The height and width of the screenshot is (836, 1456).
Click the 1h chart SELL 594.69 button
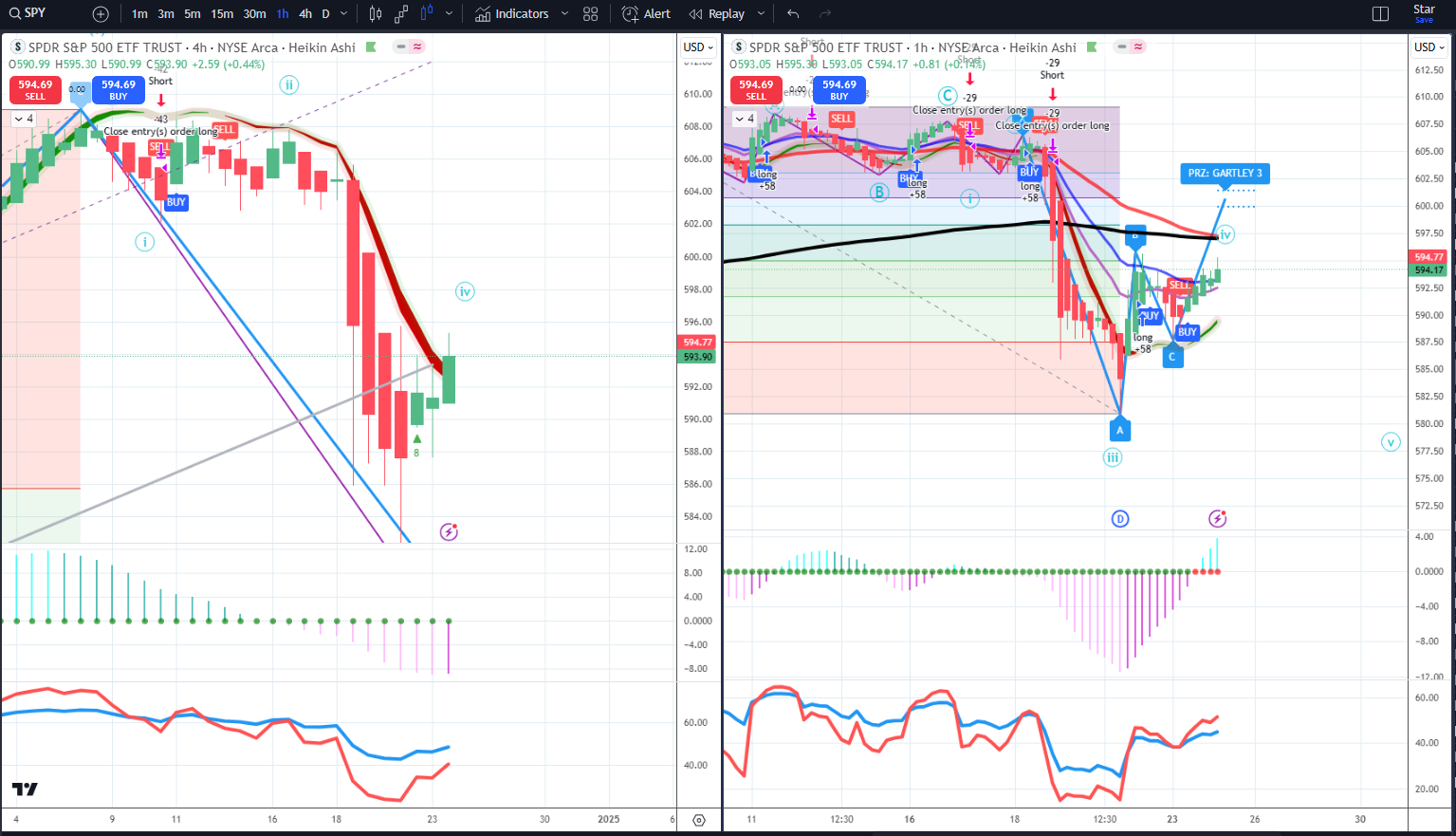(756, 89)
